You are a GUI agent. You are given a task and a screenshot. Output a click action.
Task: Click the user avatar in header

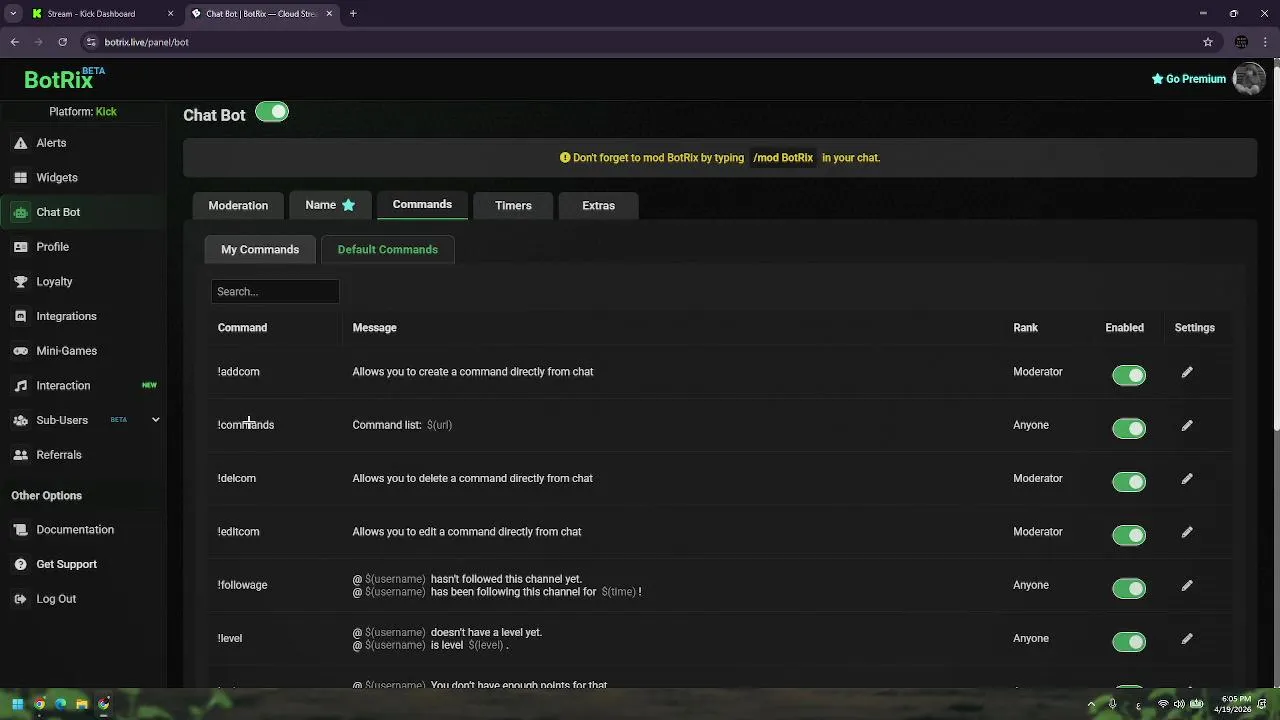[x=1249, y=78]
